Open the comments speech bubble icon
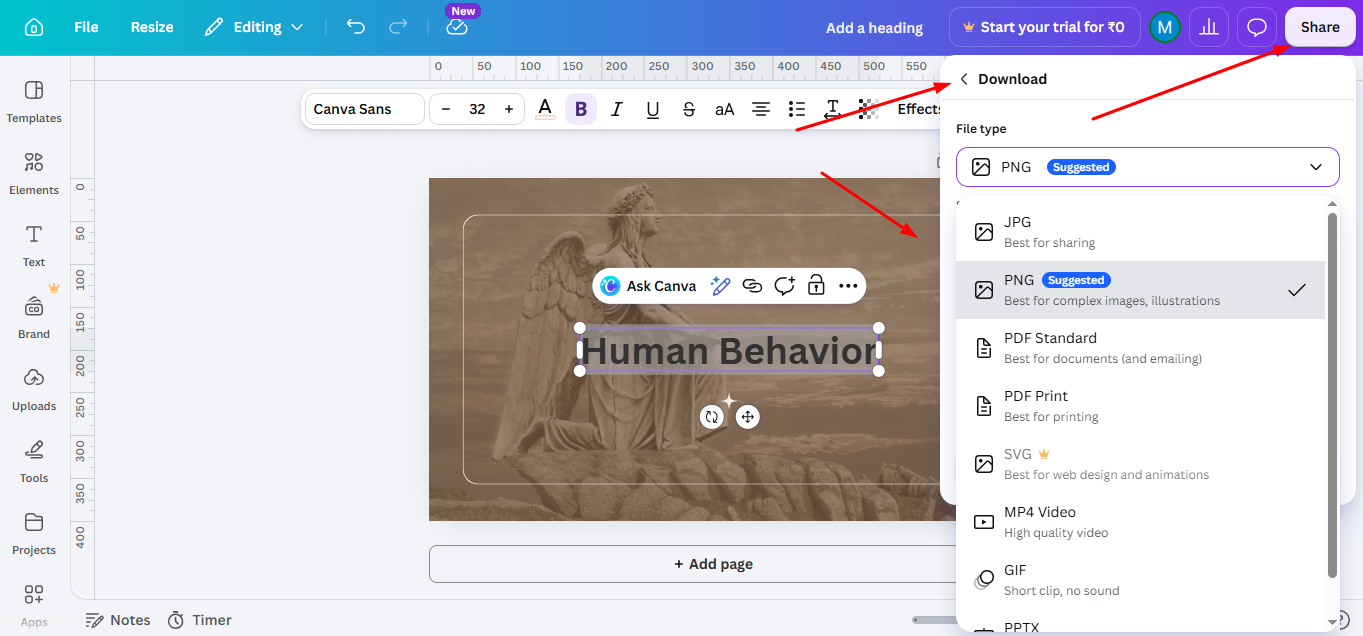Screen dimensions: 1363x636 coord(1257,27)
